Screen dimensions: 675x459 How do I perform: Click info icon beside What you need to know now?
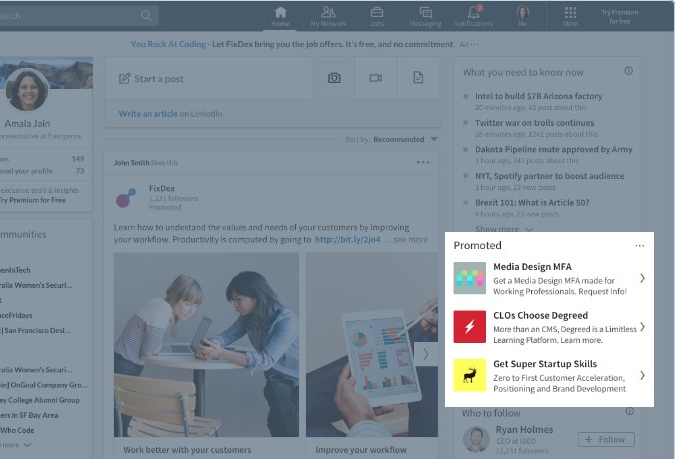pos(629,71)
